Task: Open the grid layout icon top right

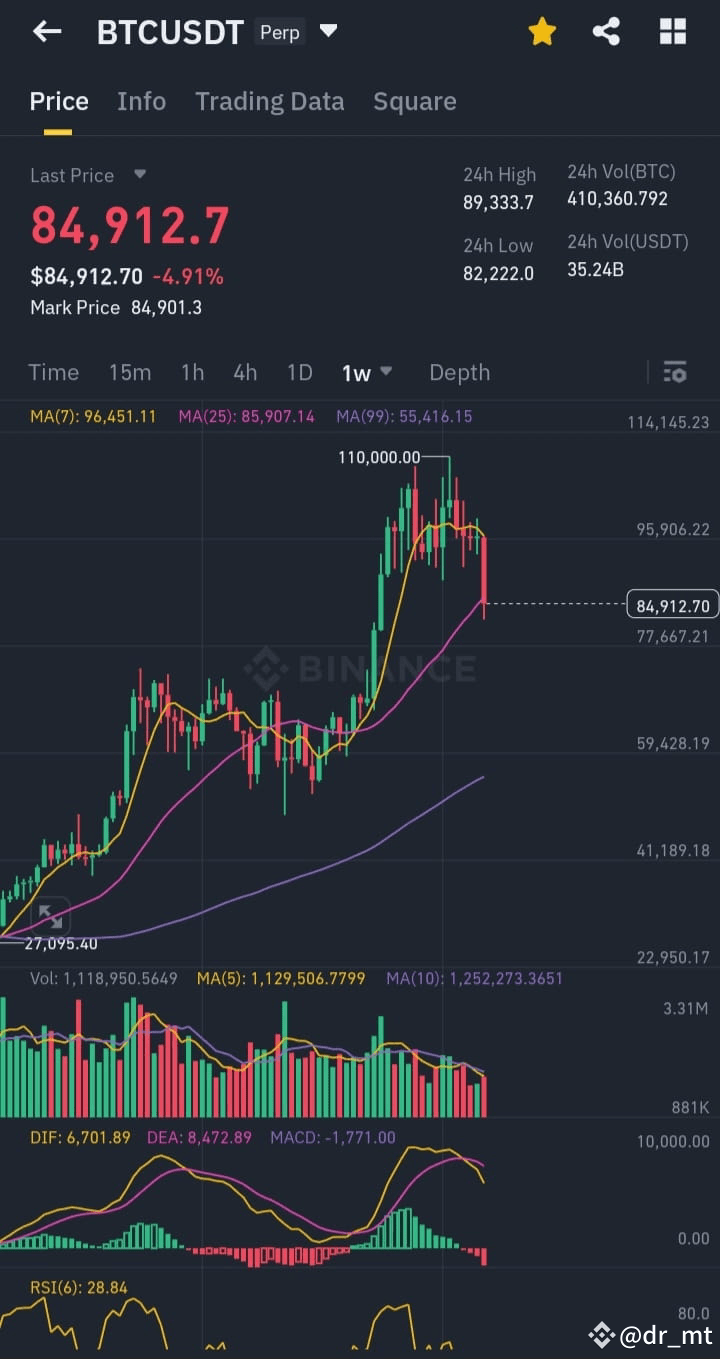Action: (x=672, y=31)
